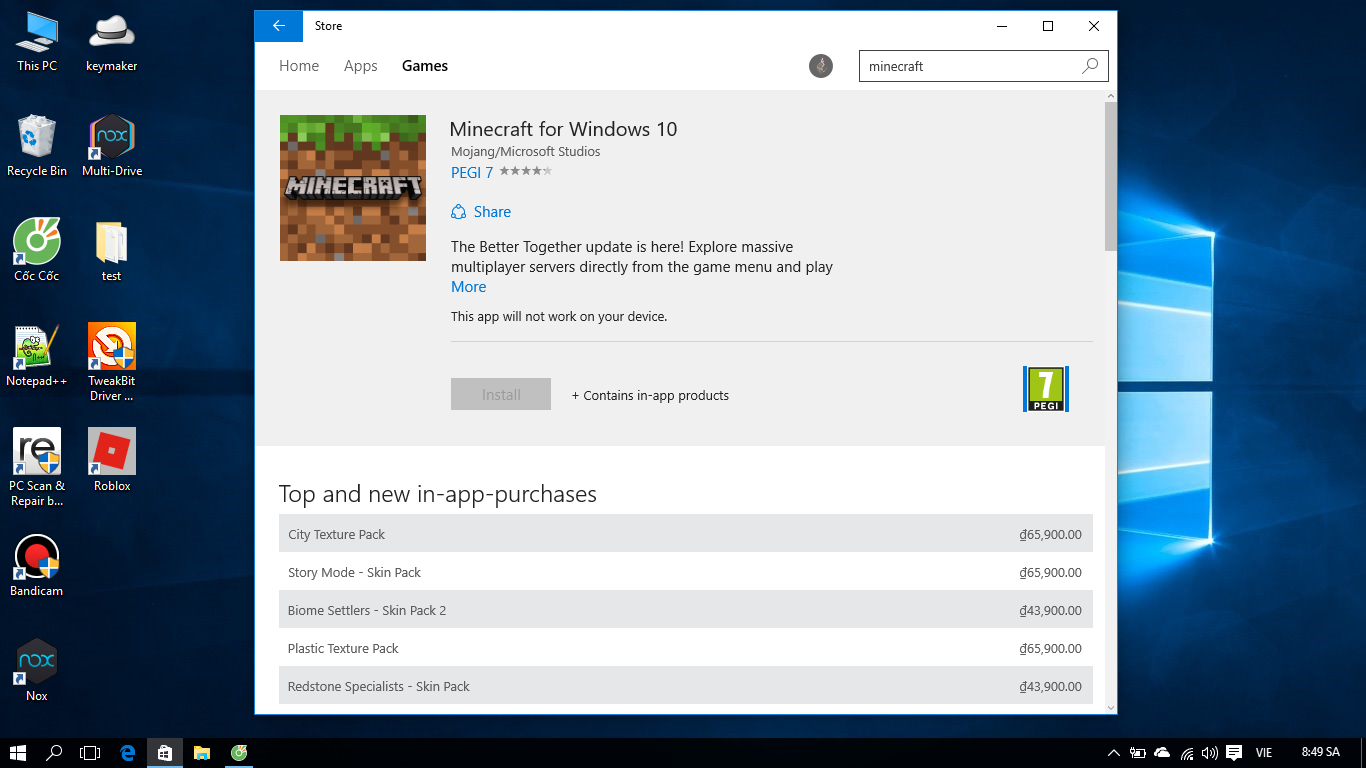Switch to the Apps tab

point(361,66)
